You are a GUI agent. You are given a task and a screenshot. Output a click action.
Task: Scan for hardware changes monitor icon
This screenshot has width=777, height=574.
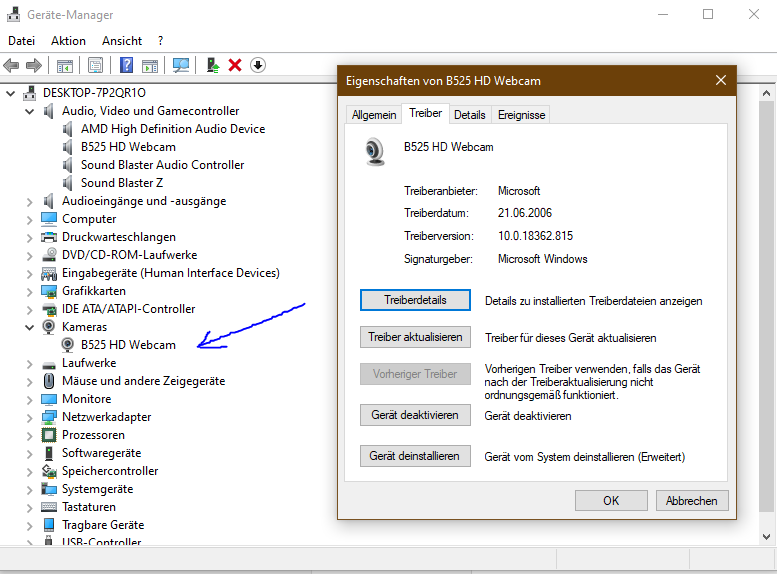(x=181, y=65)
